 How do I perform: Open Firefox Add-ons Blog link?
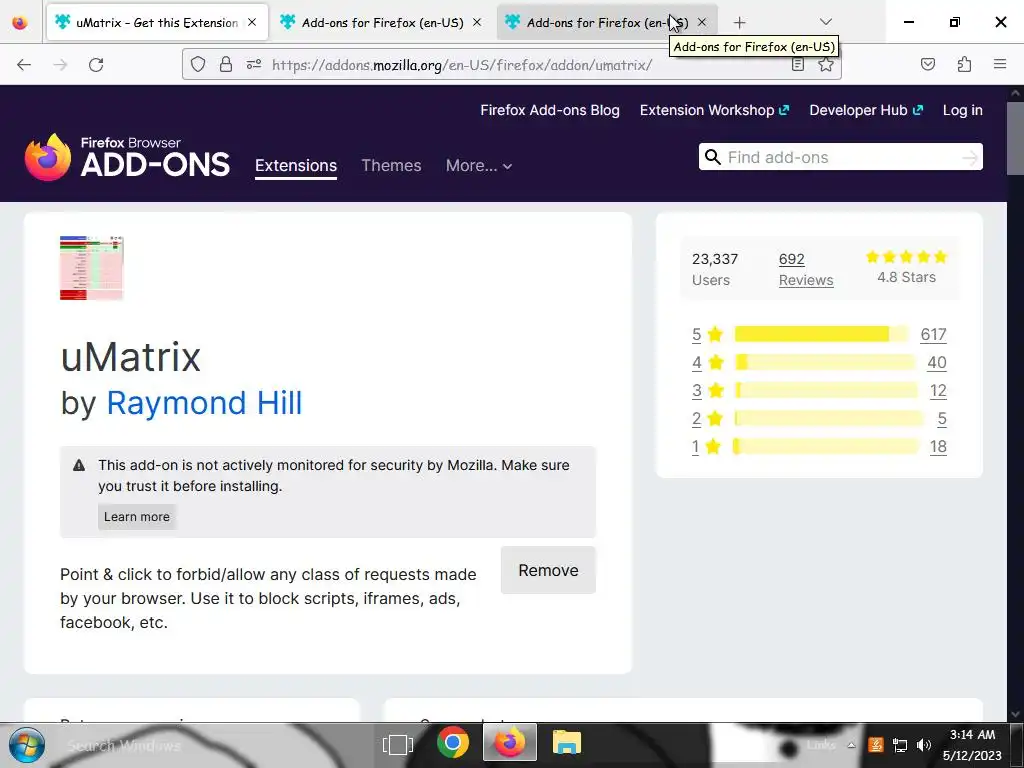(550, 110)
